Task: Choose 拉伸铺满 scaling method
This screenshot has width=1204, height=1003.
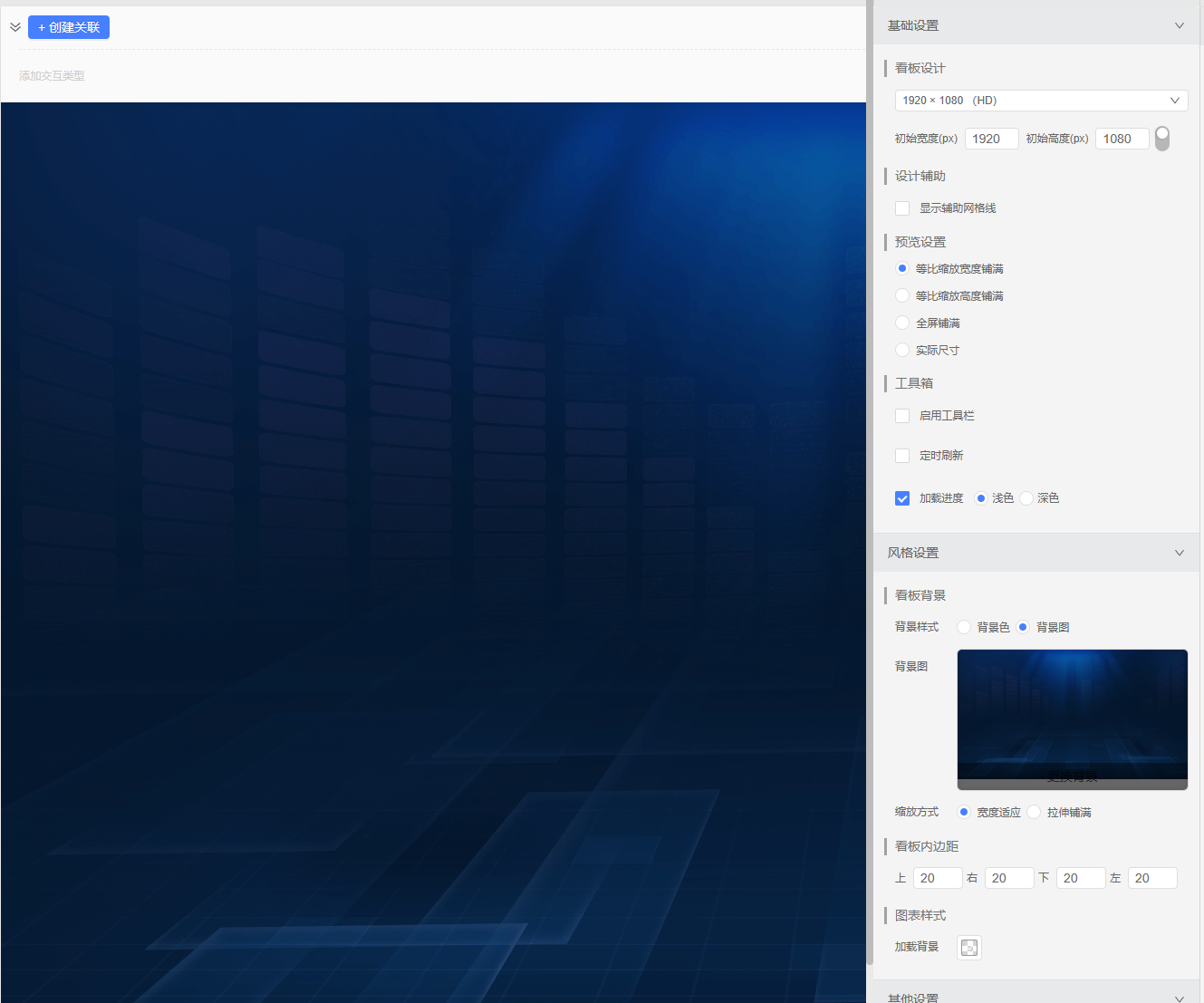Action: click(x=1035, y=812)
